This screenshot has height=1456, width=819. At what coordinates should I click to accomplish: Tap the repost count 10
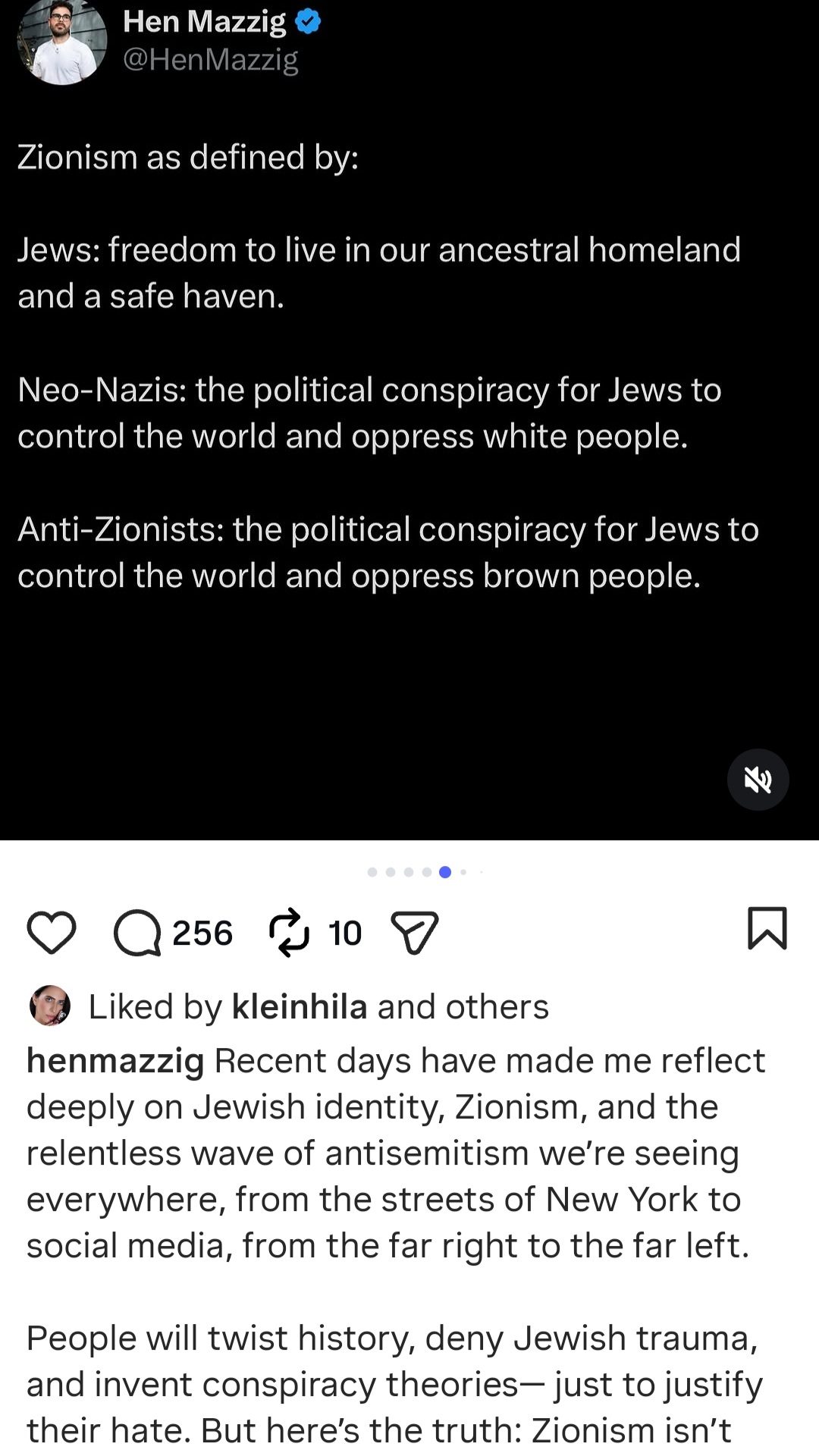click(x=345, y=933)
